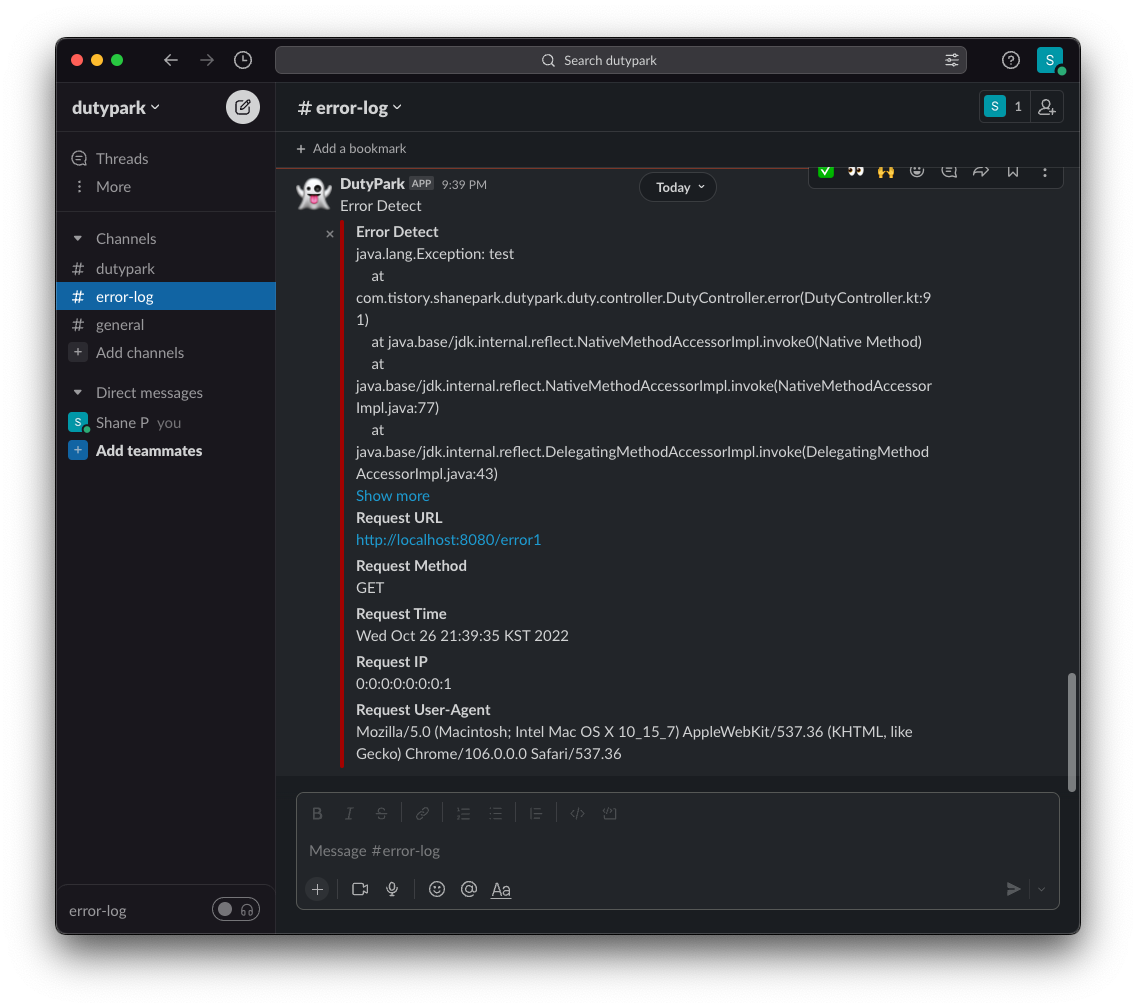
Task: React with raised hands emoji
Action: click(885, 172)
